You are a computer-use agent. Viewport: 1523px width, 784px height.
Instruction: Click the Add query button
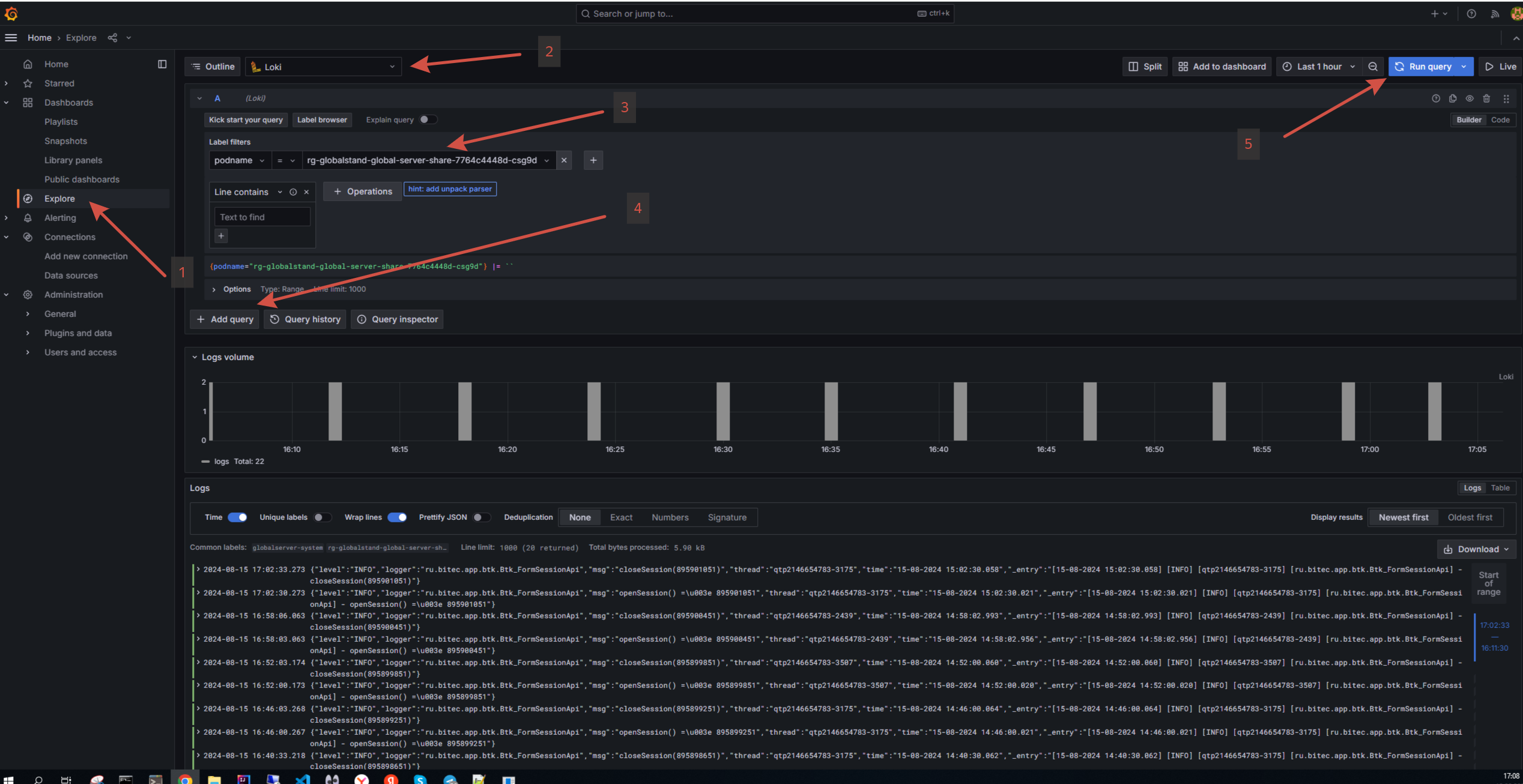click(x=225, y=319)
